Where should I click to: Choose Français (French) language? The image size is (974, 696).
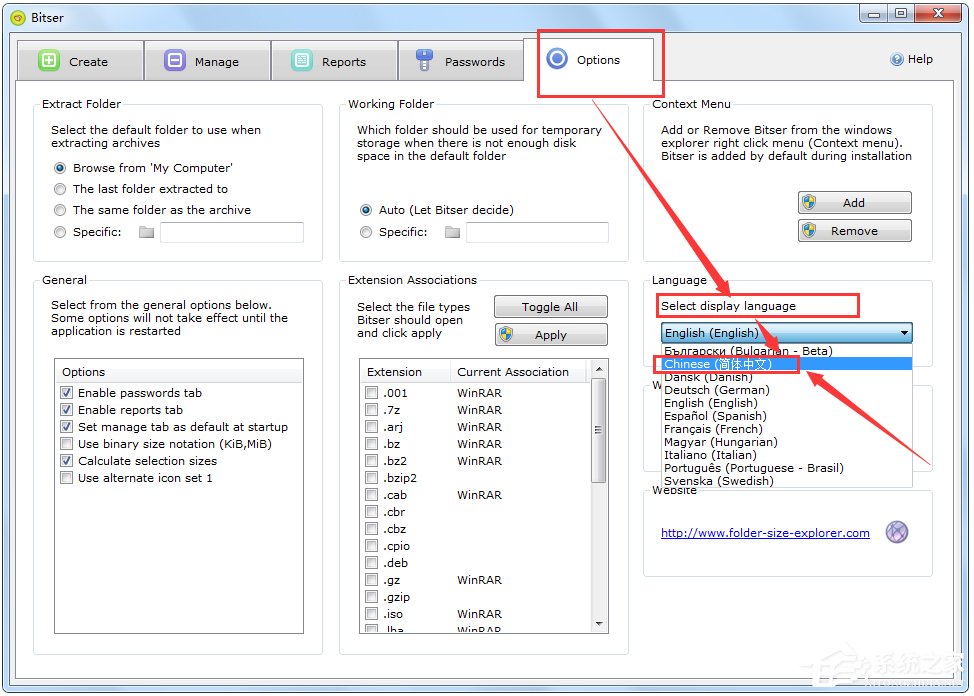(786, 429)
